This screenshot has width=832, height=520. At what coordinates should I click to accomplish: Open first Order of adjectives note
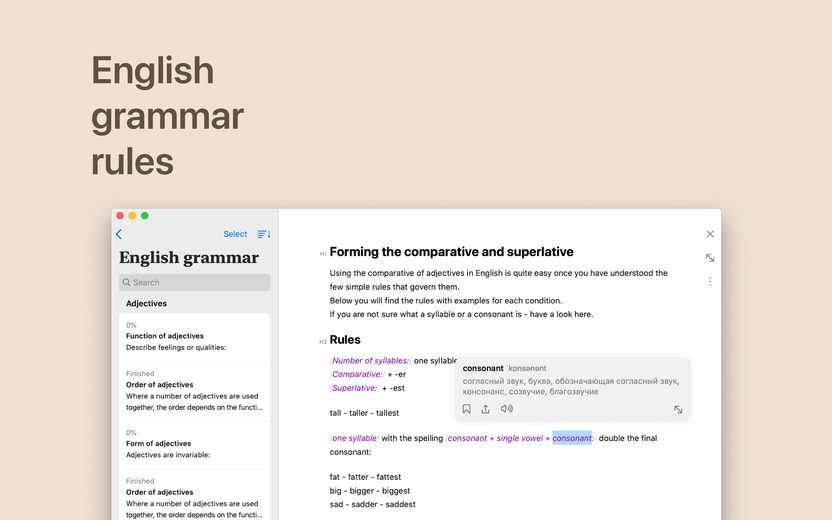194,391
